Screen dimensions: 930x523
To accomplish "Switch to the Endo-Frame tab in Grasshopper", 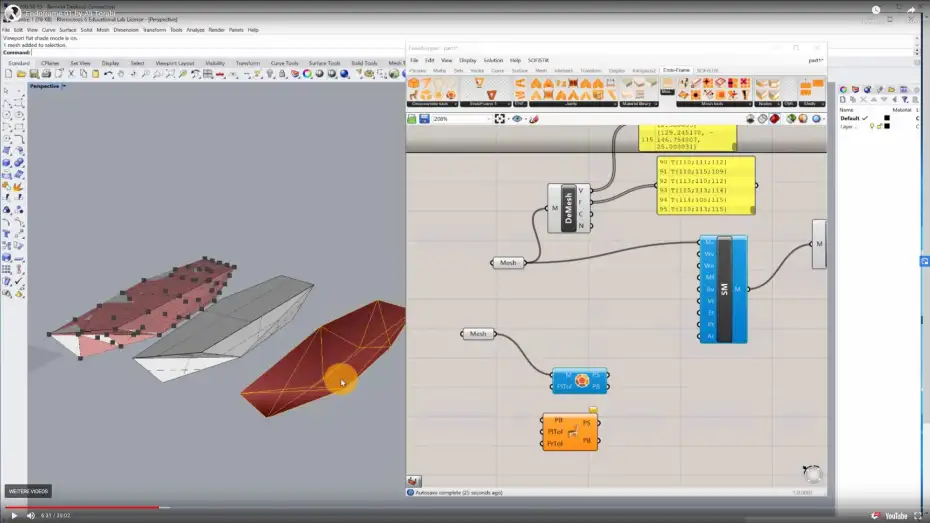I will pos(676,70).
